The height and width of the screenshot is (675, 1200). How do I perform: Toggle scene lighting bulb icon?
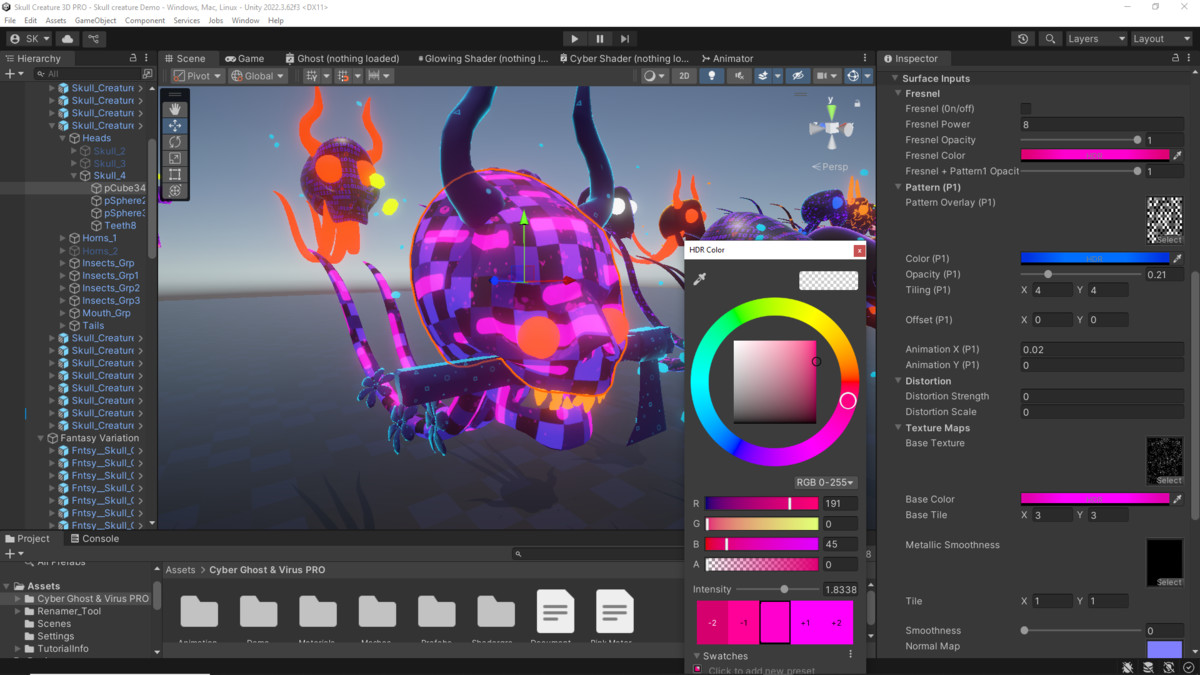pos(712,76)
